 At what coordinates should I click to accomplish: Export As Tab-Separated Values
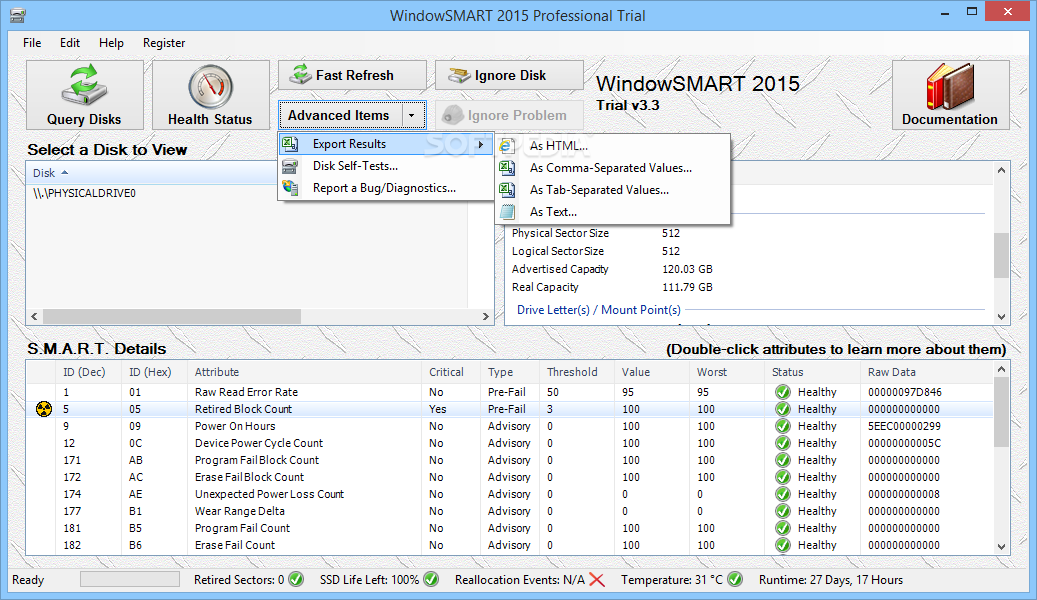pos(612,190)
